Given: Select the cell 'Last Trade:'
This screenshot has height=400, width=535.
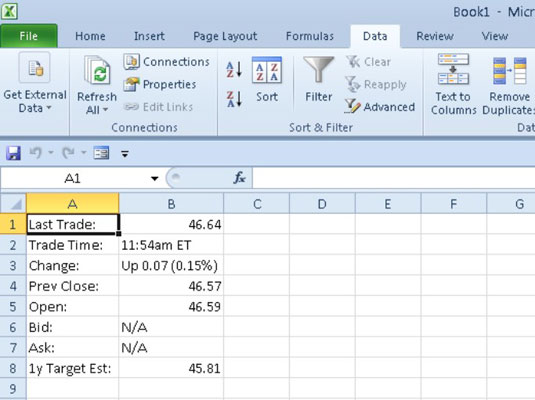Looking at the screenshot, I should [x=73, y=224].
